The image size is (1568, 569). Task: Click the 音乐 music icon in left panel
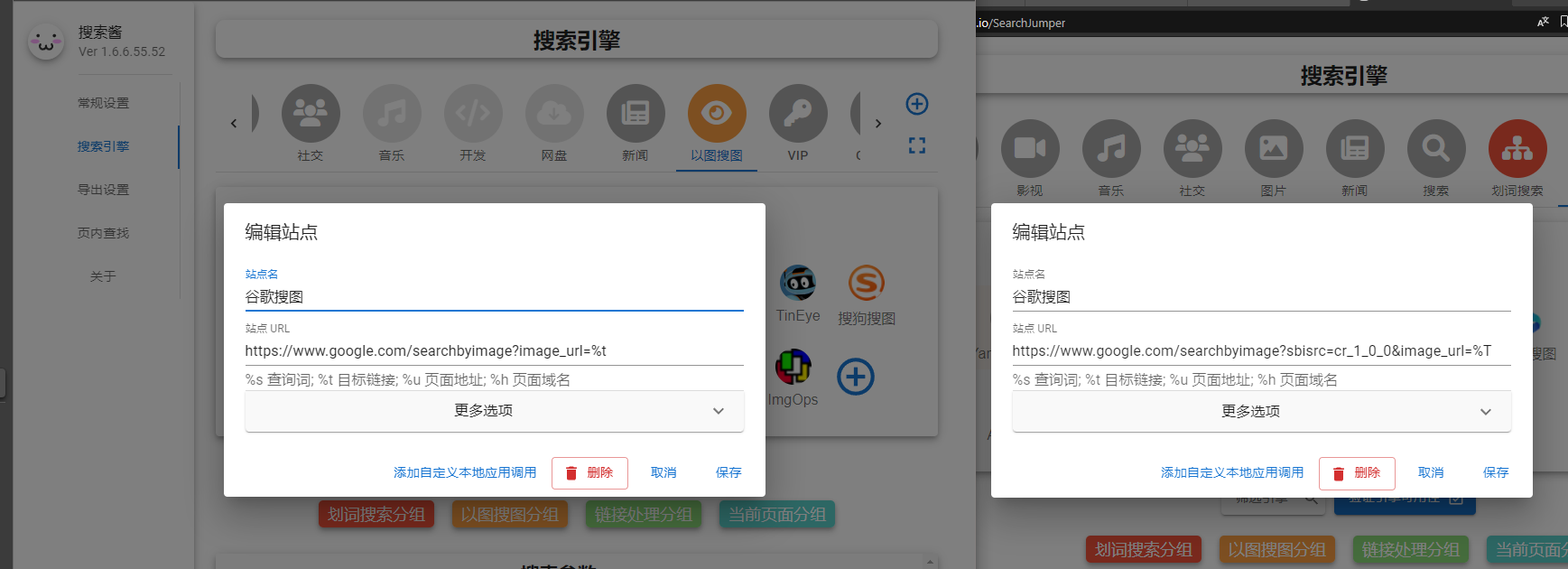(x=392, y=114)
